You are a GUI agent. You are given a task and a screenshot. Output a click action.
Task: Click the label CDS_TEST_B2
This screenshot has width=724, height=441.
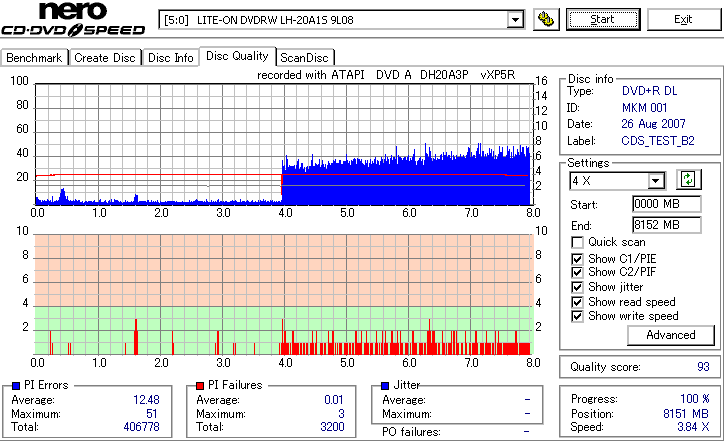[x=658, y=141]
